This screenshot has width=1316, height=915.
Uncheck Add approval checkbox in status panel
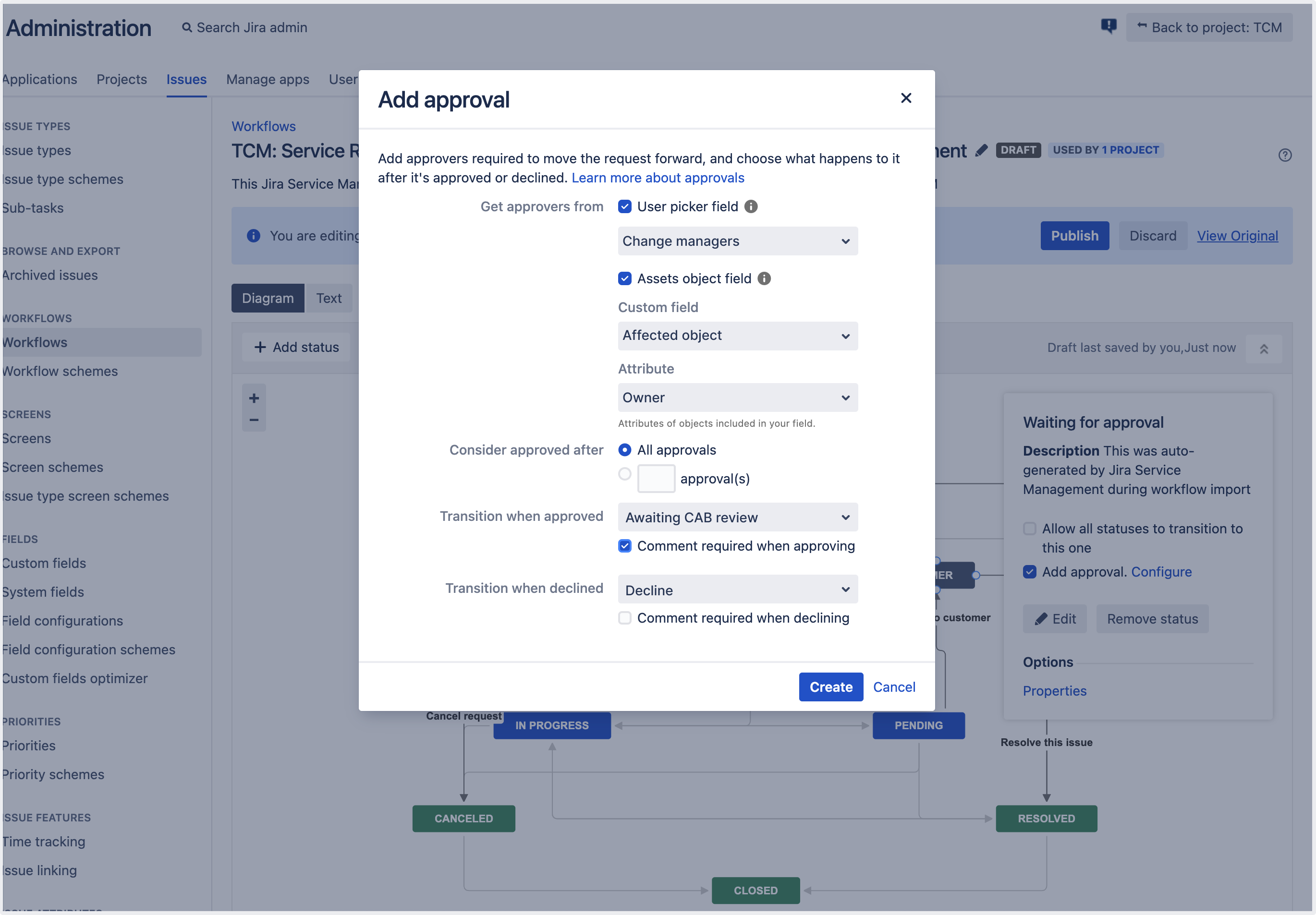tap(1029, 572)
